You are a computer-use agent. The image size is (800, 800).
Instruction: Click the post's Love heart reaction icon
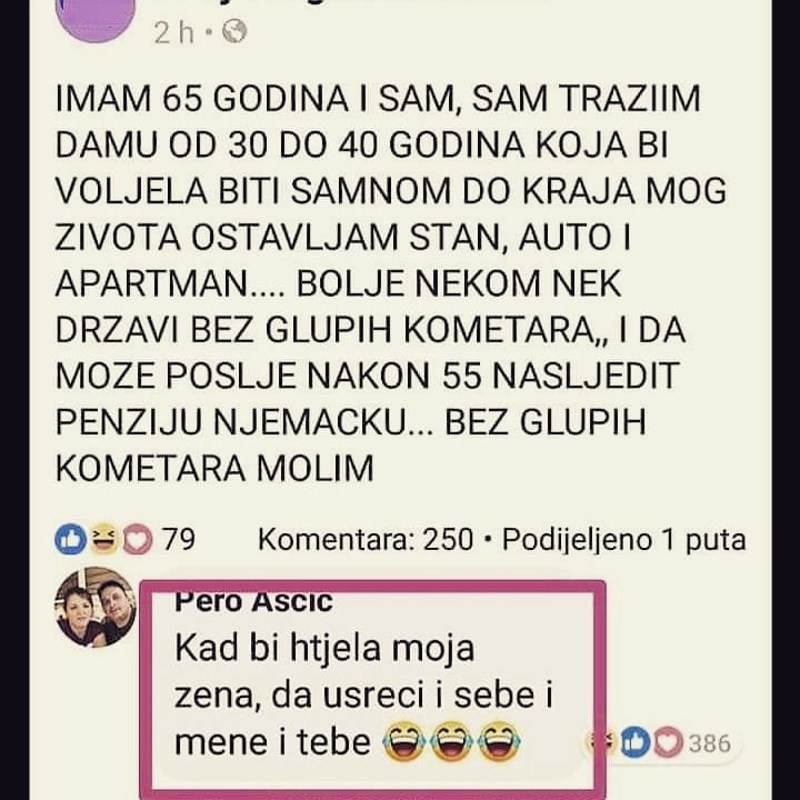tap(135, 540)
